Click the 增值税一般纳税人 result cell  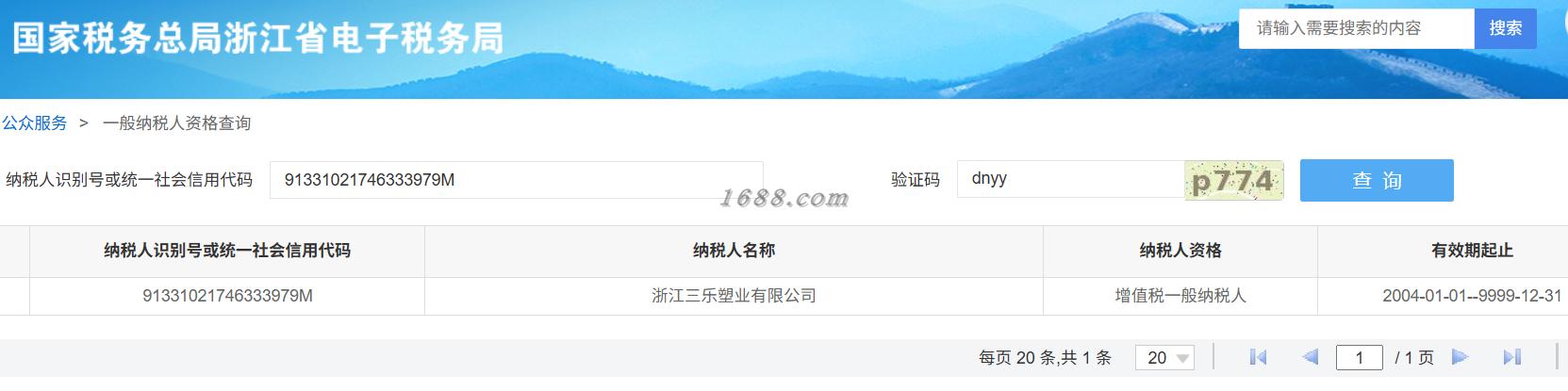tap(1180, 296)
